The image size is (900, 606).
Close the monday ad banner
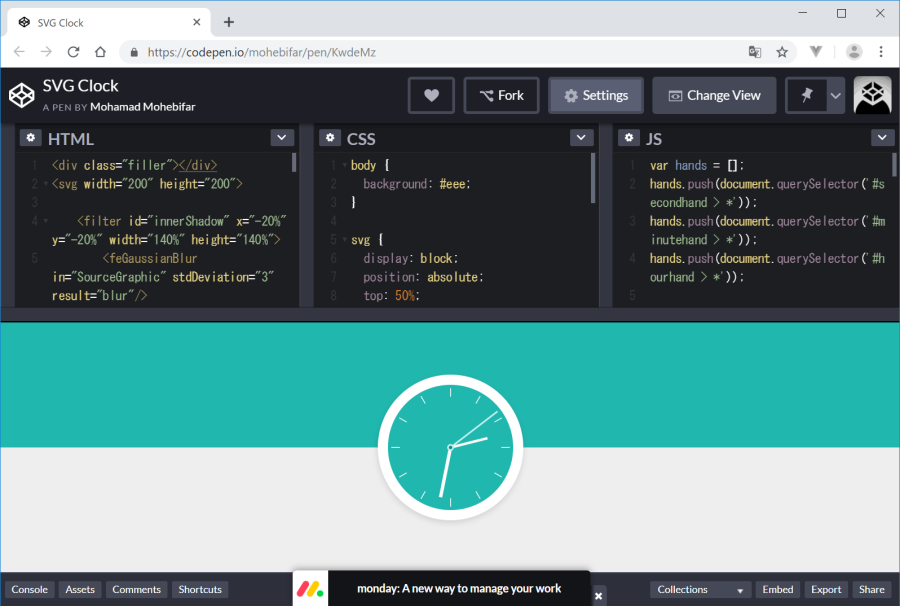click(599, 596)
